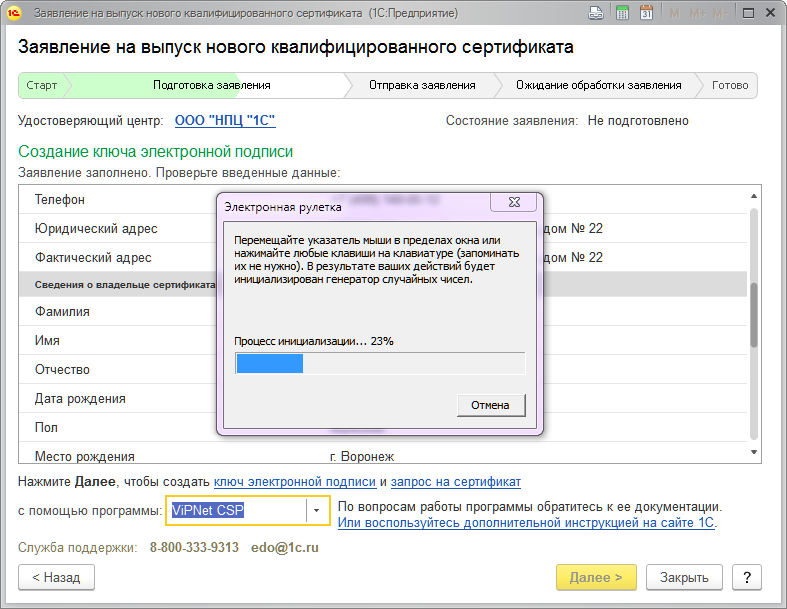Click the data list scroll-down arrow

click(x=754, y=452)
